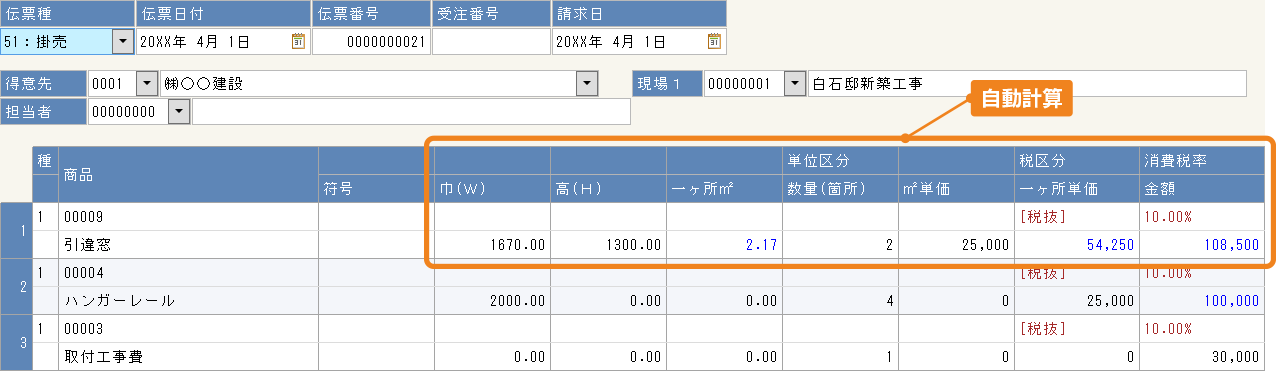Click 消費税率 column header

pyautogui.click(x=1202, y=160)
